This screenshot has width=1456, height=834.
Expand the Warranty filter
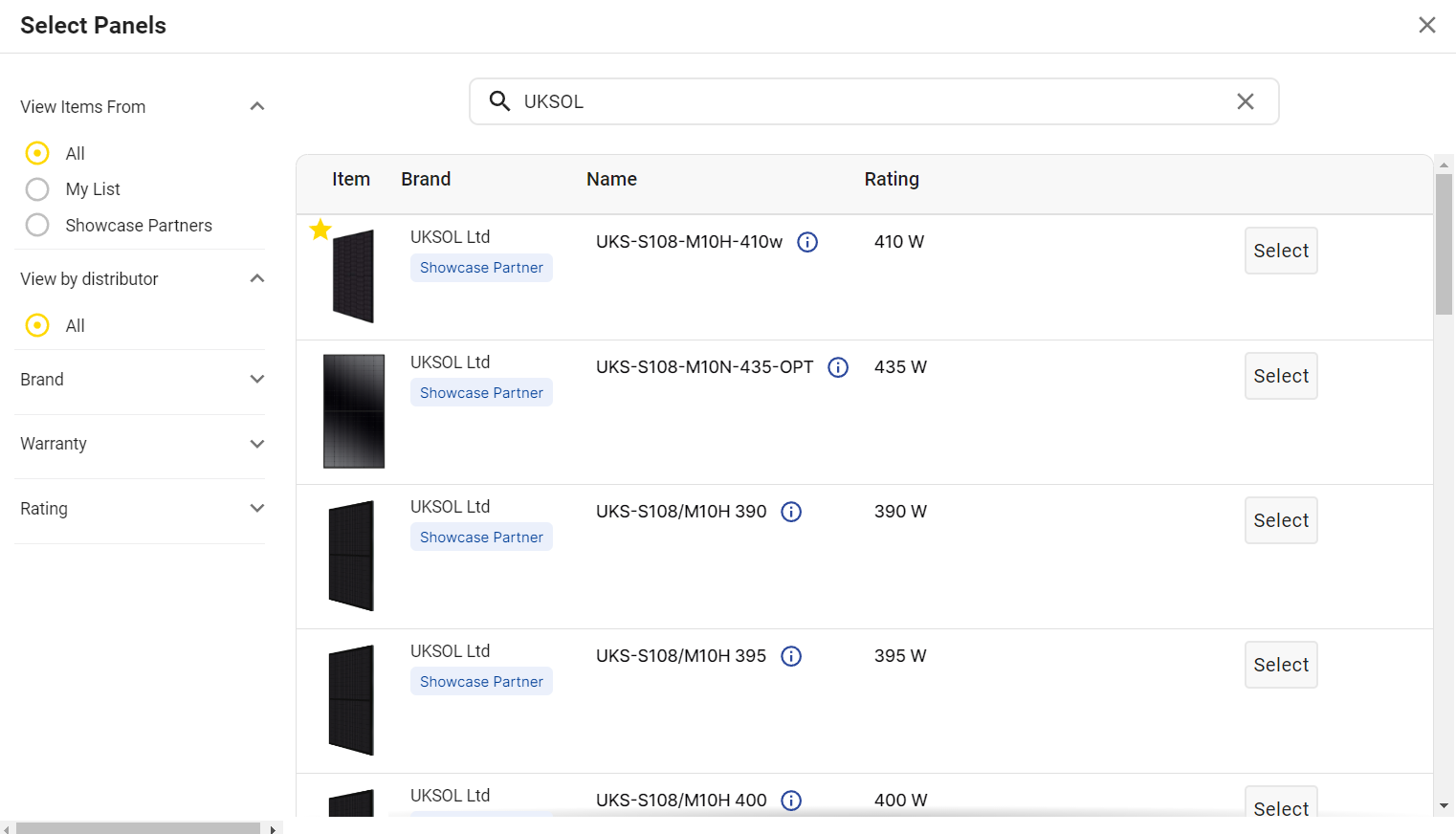pyautogui.click(x=256, y=444)
